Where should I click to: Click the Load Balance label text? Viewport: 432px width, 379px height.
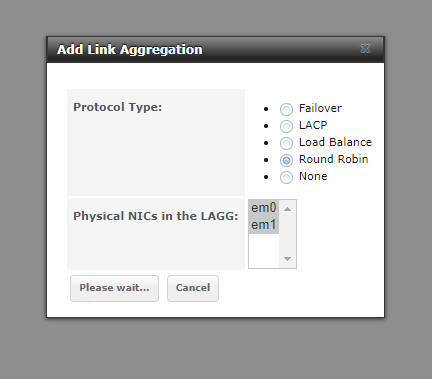click(x=335, y=142)
